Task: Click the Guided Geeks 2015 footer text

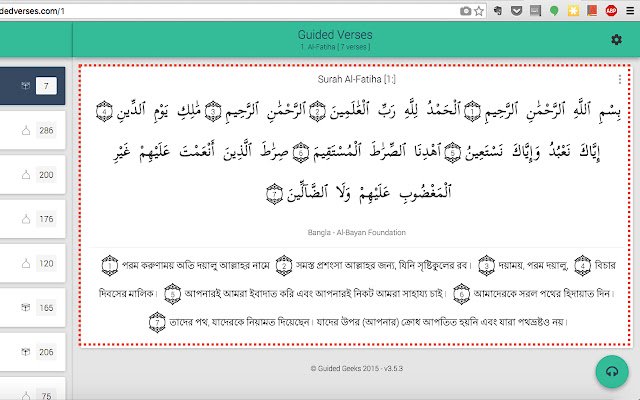Action: (x=357, y=368)
